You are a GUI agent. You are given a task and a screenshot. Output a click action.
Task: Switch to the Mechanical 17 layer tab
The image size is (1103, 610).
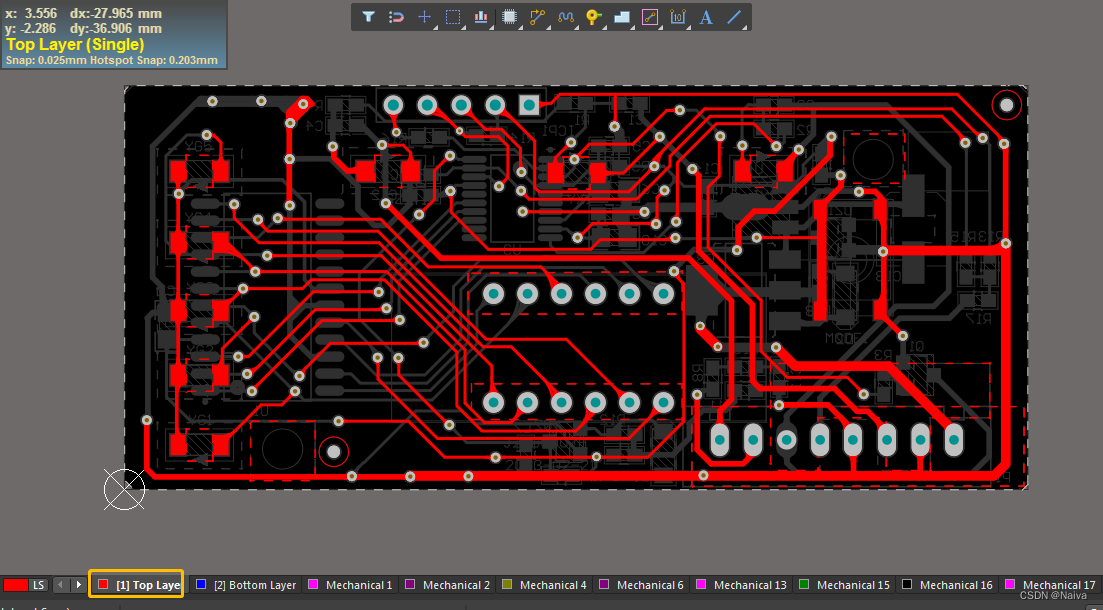pyautogui.click(x=1050, y=585)
